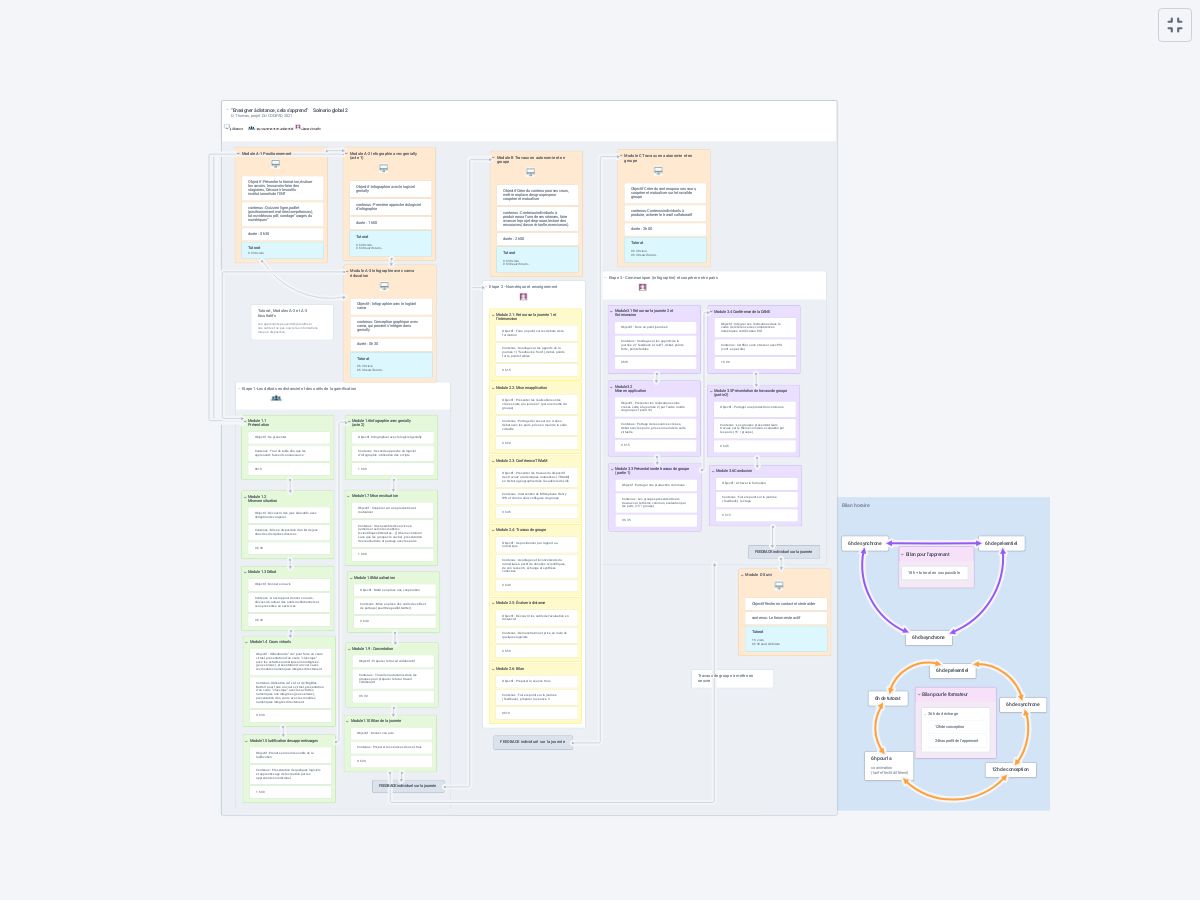Collapse the Module B node
The image size is (1200, 900).
coord(493,158)
